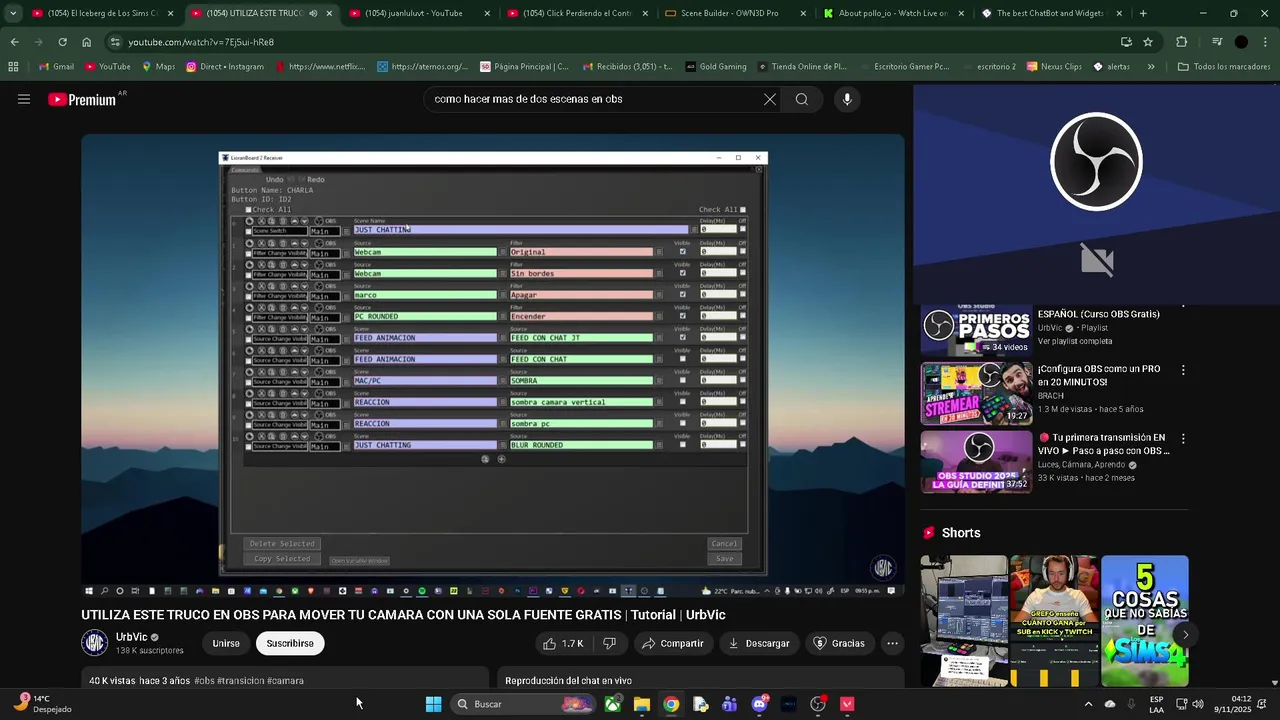1280x720 pixels.
Task: Open weather widget showing 14°C
Action: pos(42,704)
